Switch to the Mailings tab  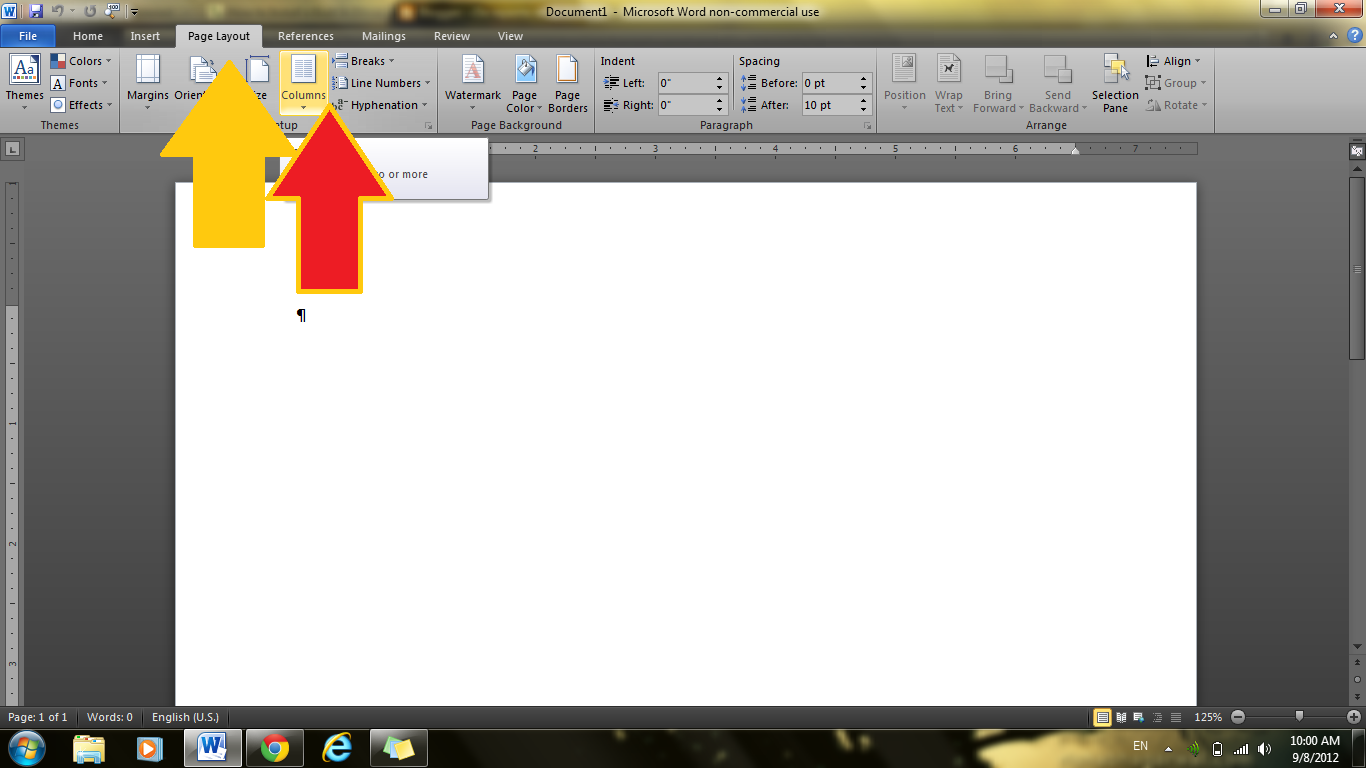384,36
